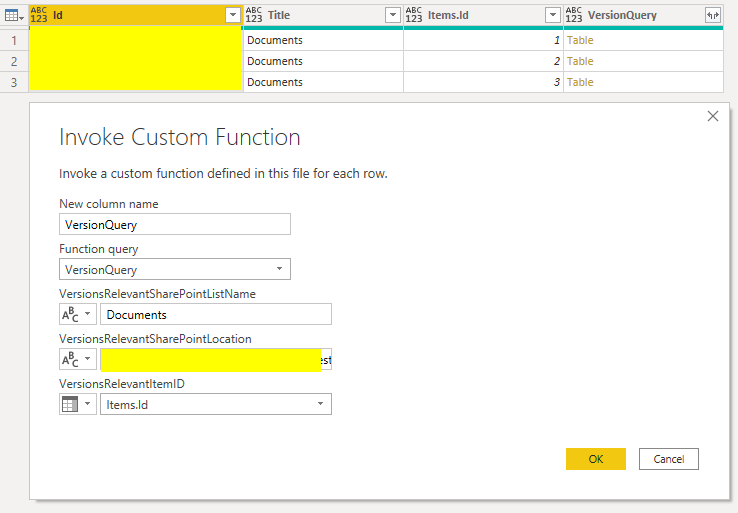Viewport: 738px width, 513px height.
Task: Click the SharePointLocation text field
Action: (216, 359)
